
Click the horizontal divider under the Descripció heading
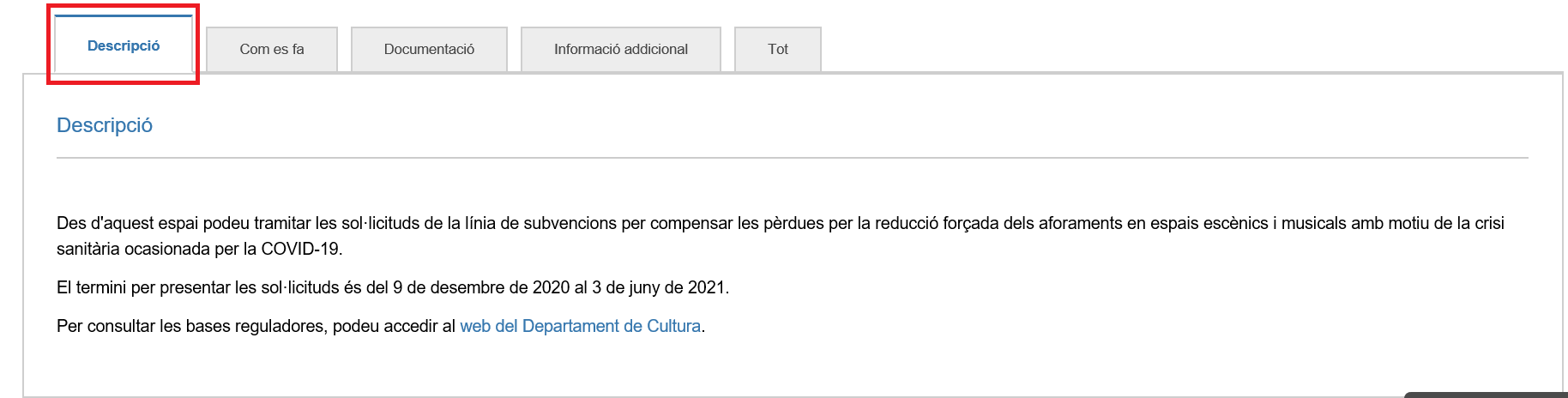(x=792, y=158)
